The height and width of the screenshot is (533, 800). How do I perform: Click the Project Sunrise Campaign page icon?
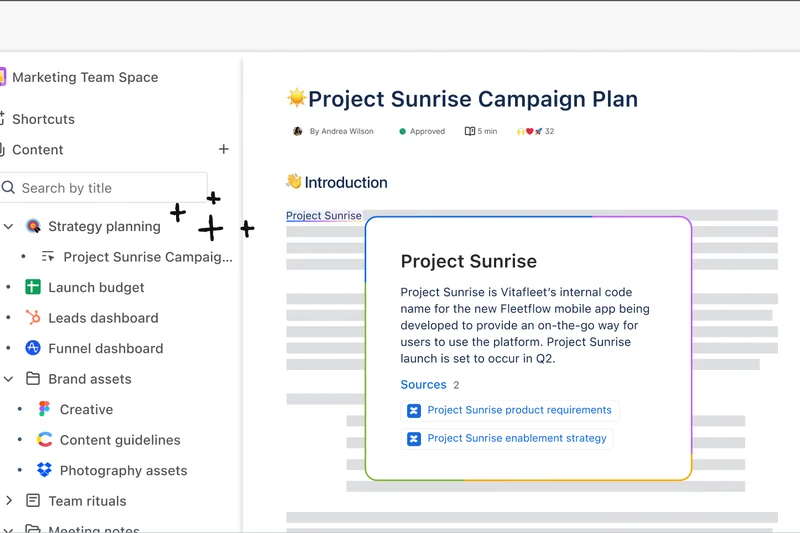point(48,257)
